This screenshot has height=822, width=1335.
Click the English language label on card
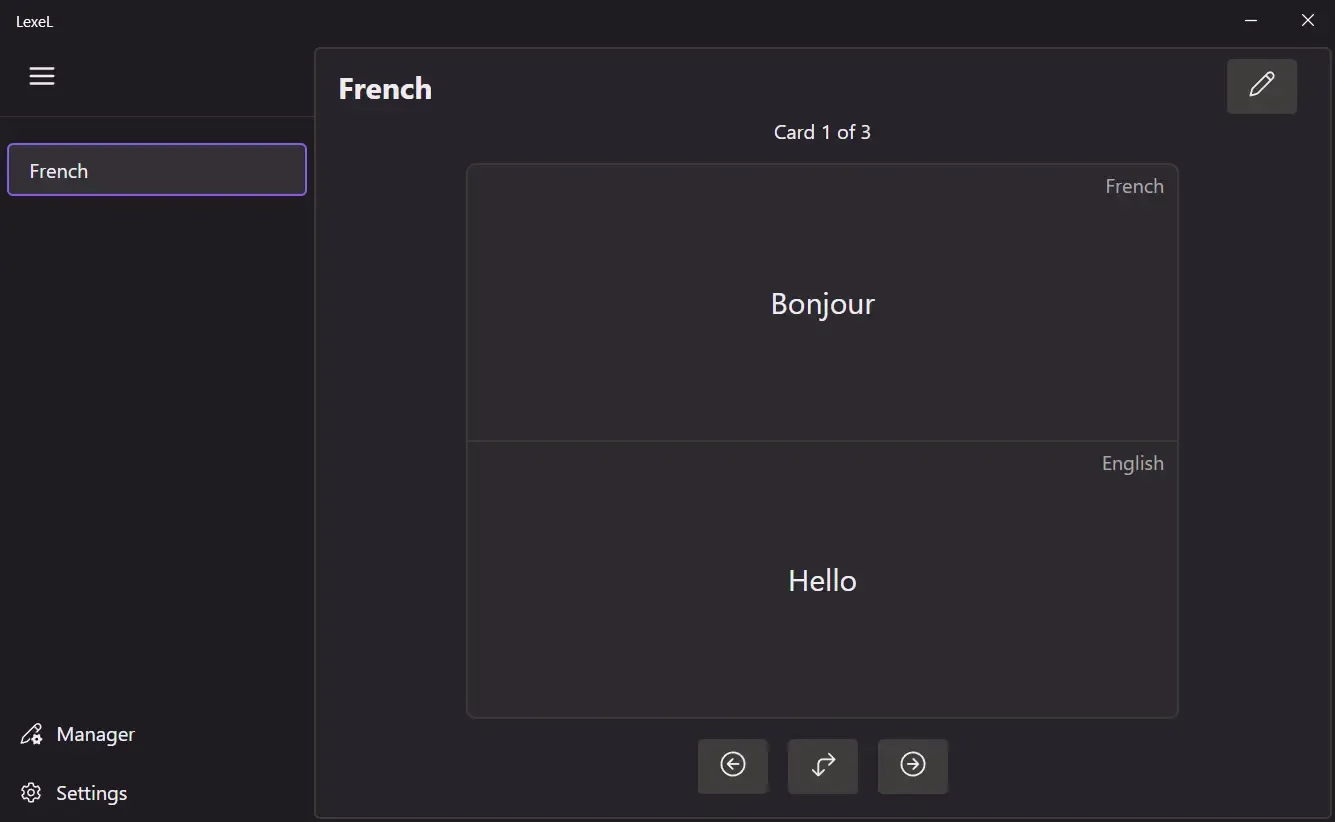[x=1132, y=463]
